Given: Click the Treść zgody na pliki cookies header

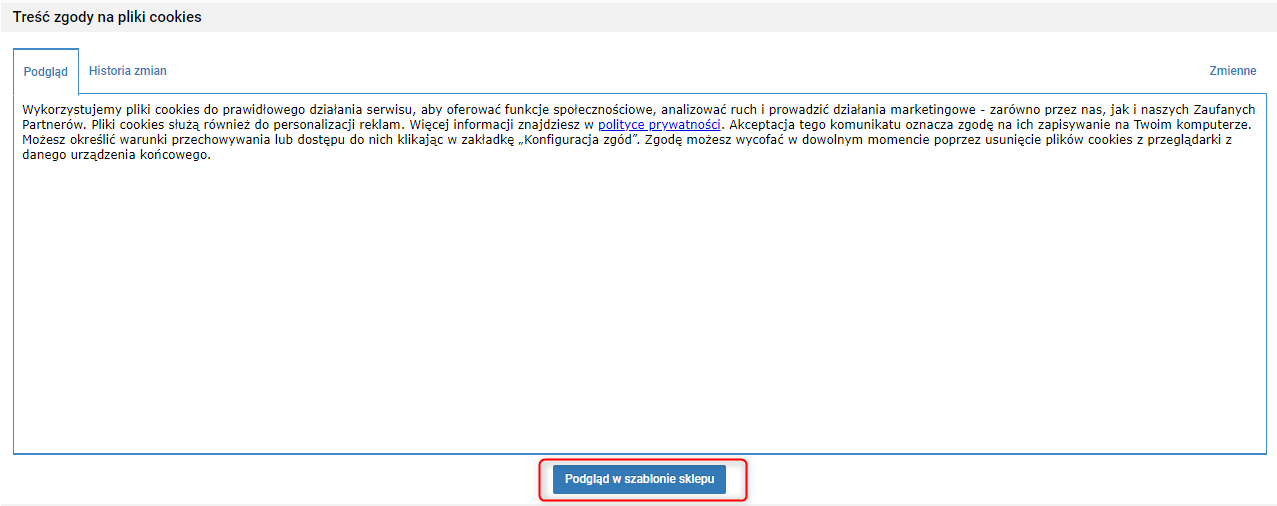Looking at the screenshot, I should pos(107,17).
